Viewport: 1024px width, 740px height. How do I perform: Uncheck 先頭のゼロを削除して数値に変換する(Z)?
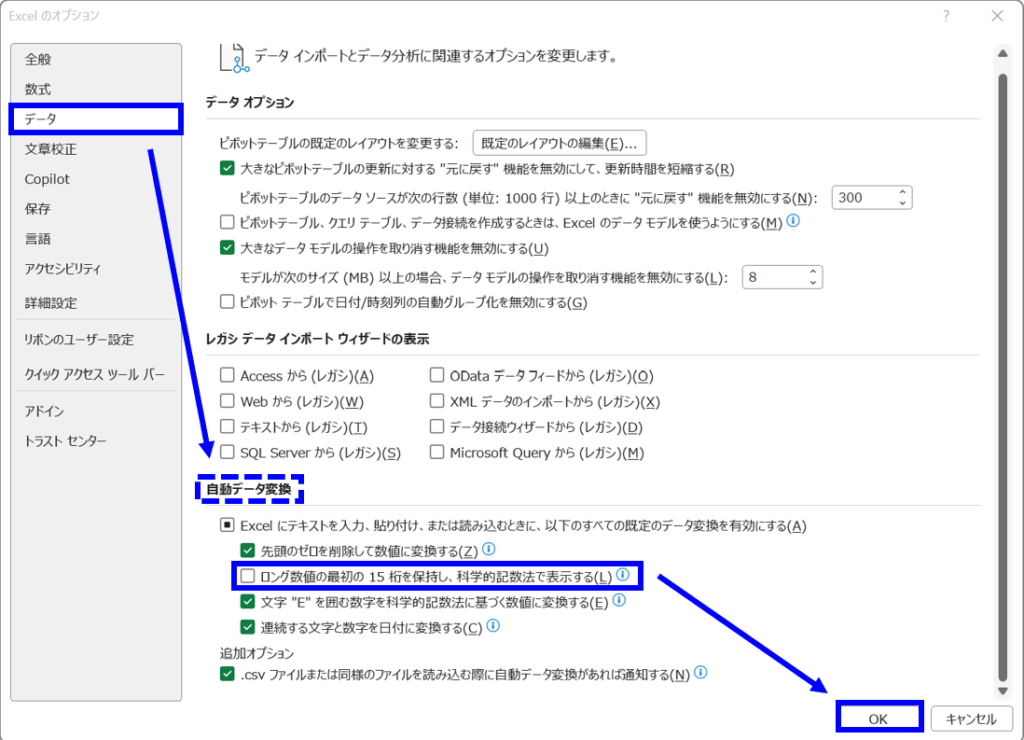(x=248, y=551)
